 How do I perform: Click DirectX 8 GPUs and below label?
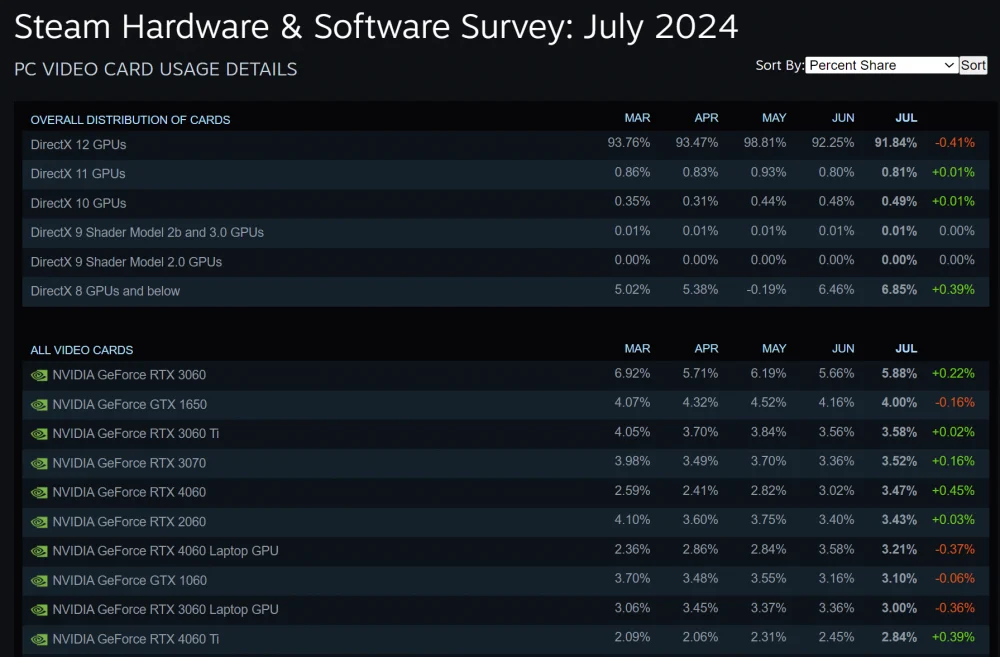pos(105,291)
